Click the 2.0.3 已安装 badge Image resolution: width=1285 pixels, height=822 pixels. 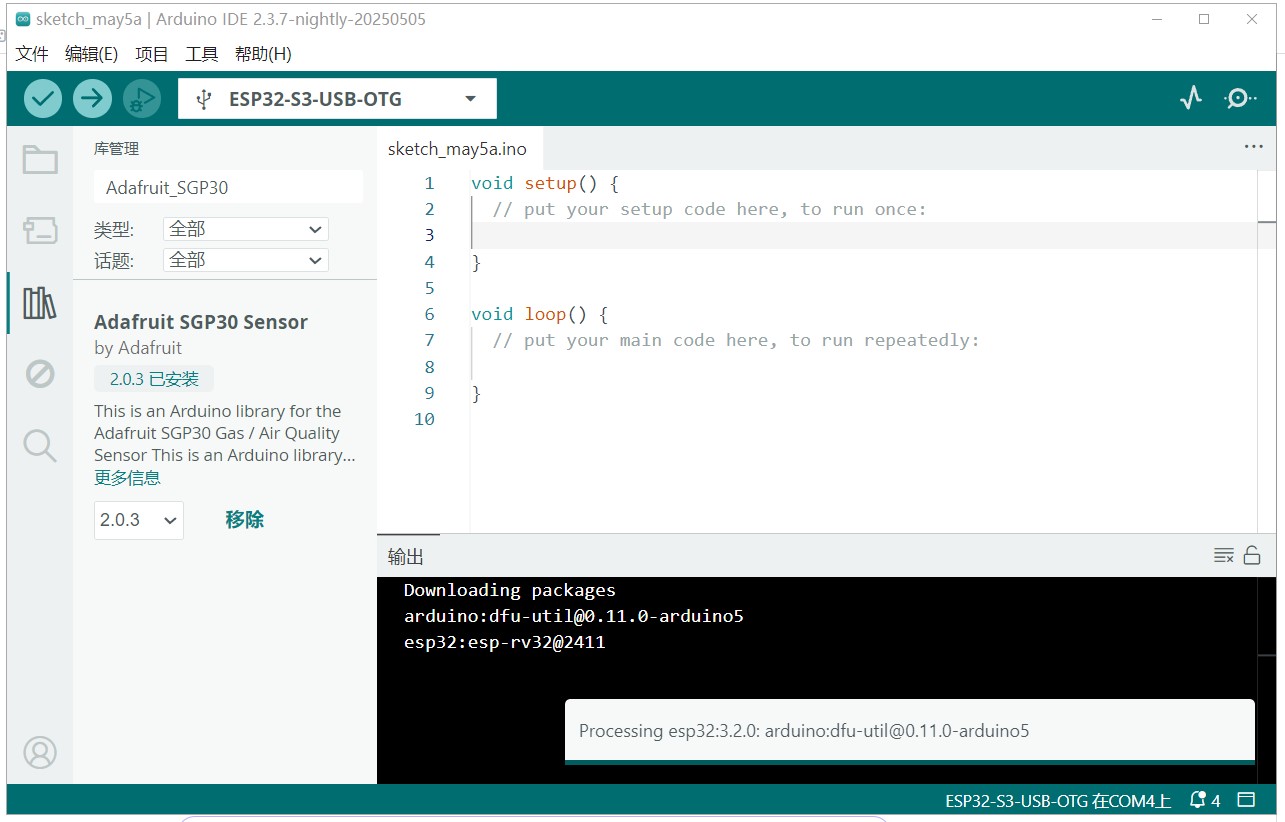(154, 379)
